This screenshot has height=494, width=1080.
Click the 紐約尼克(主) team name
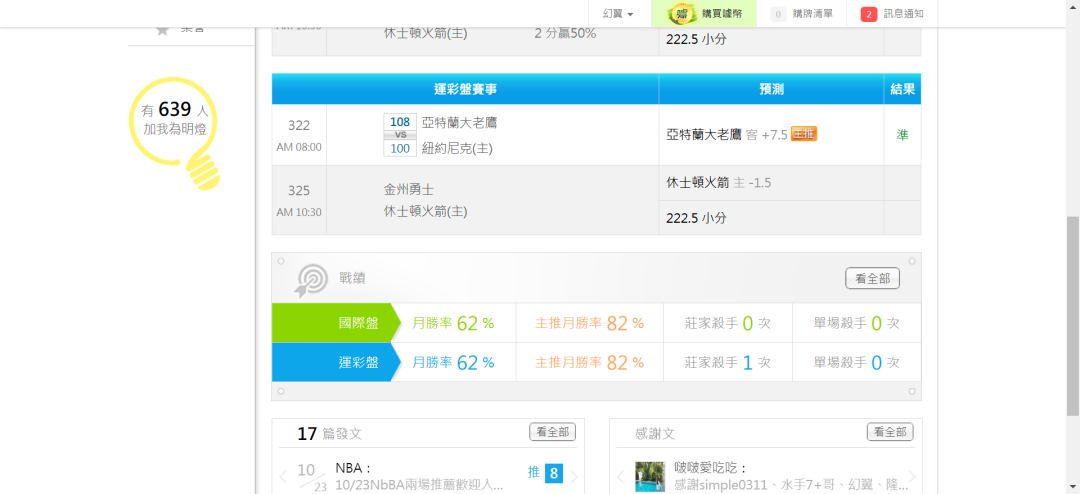(457, 148)
